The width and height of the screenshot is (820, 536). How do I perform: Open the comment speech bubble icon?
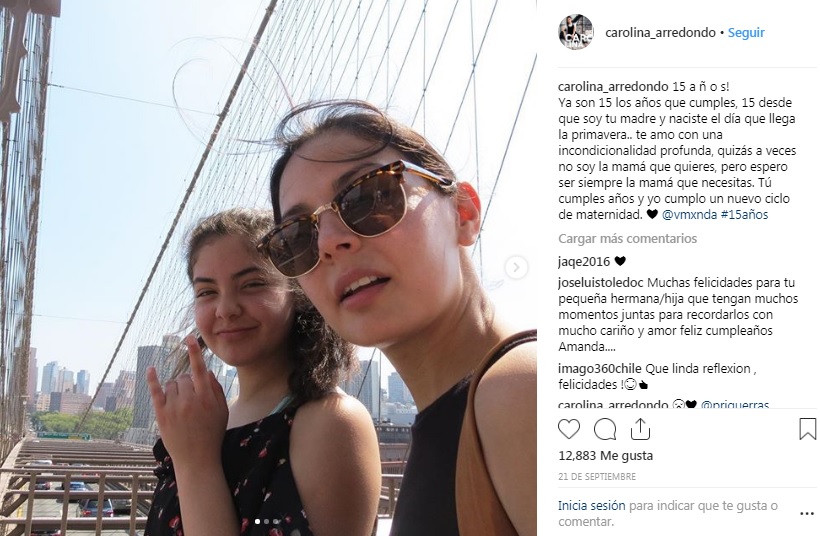coord(605,429)
